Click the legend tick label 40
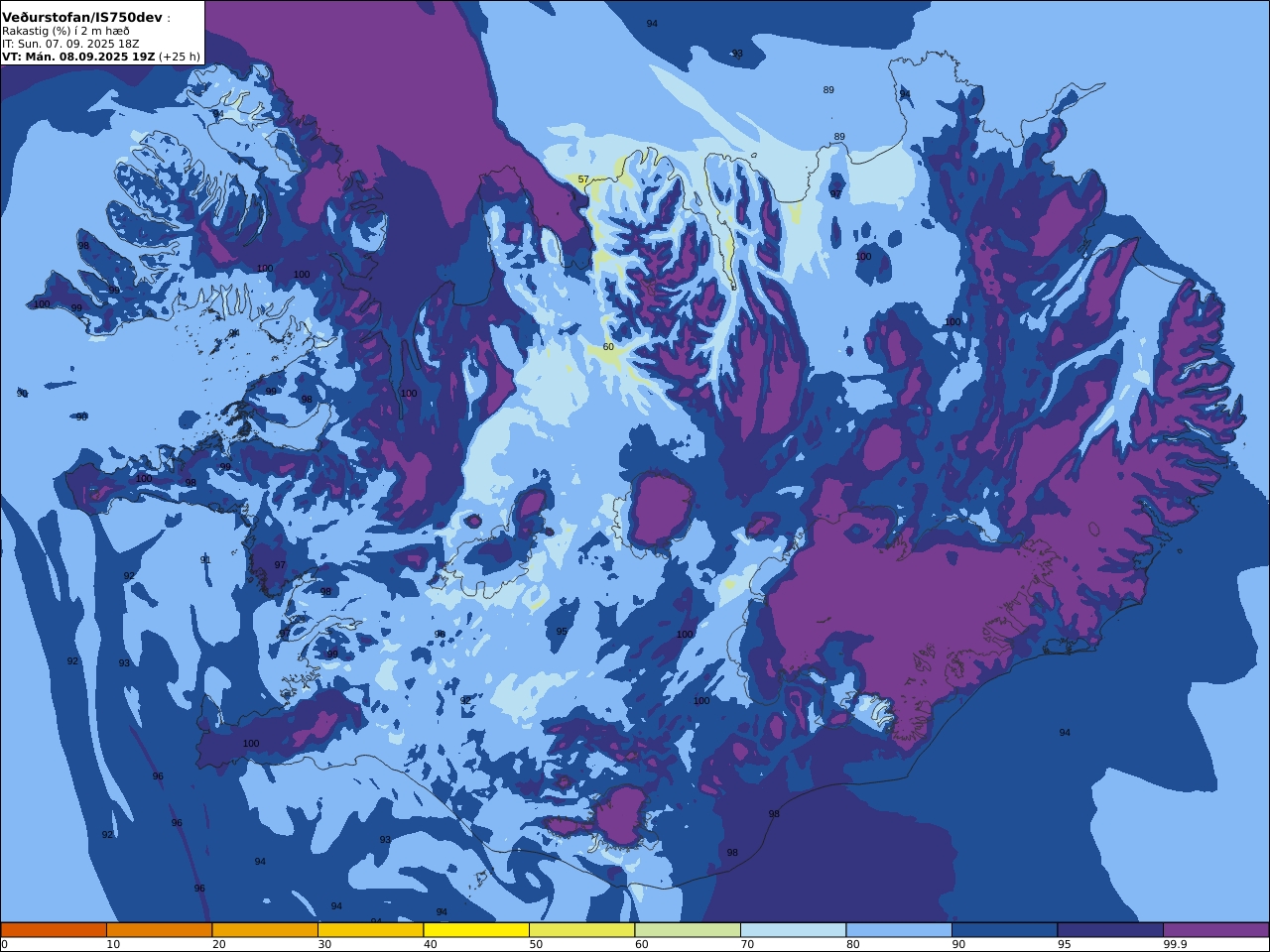Viewport: 1270px width, 952px height. pos(430,944)
